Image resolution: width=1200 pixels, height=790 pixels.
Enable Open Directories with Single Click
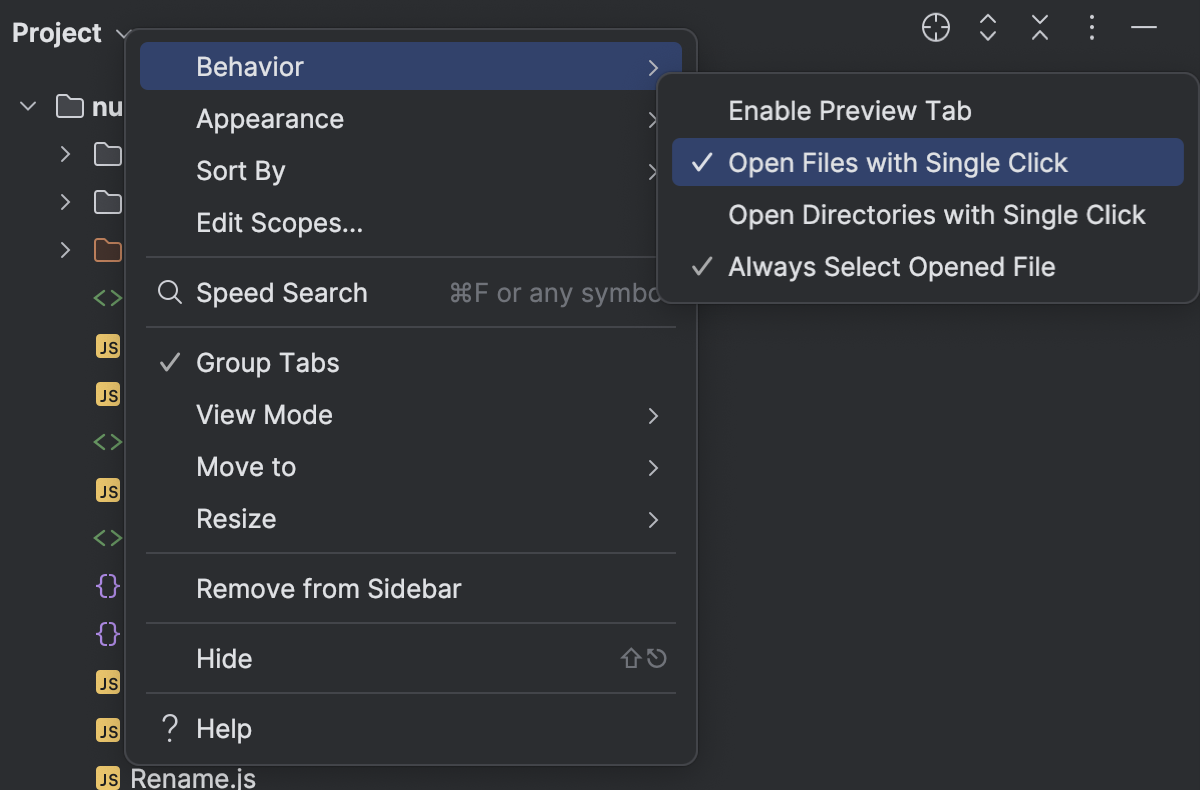click(937, 214)
